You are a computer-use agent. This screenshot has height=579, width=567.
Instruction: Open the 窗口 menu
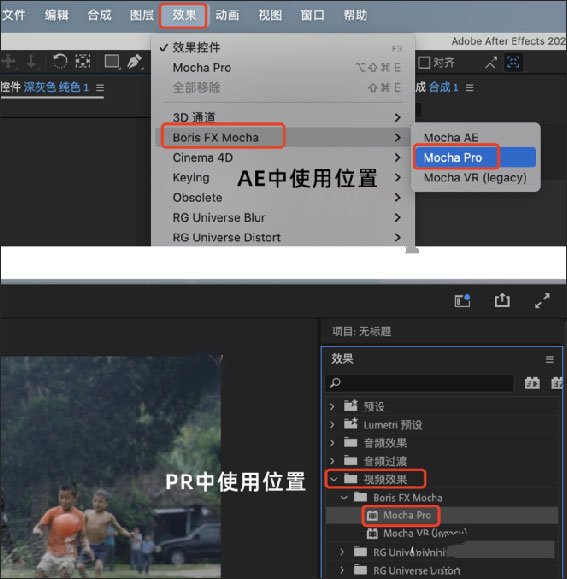(x=312, y=15)
